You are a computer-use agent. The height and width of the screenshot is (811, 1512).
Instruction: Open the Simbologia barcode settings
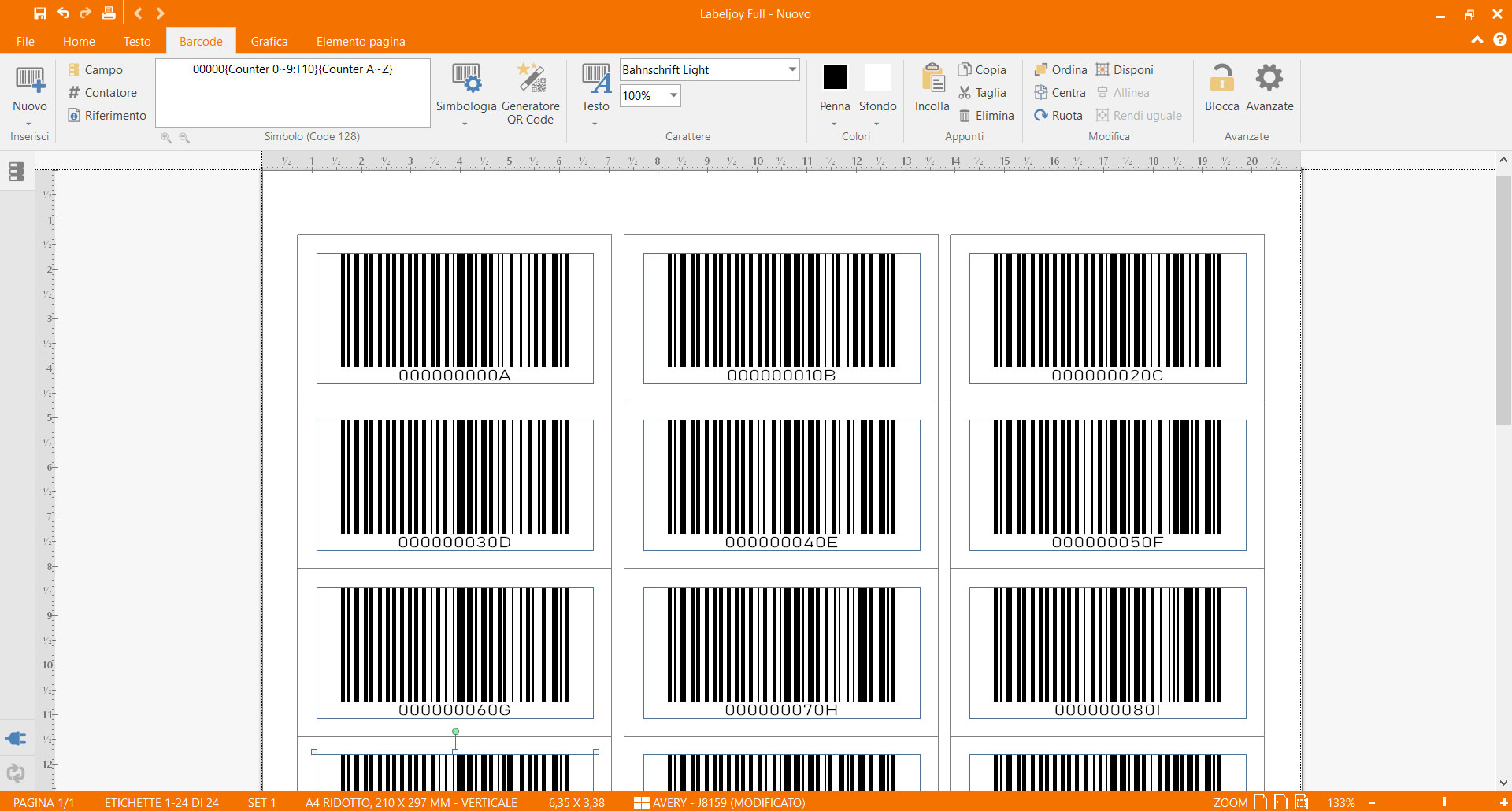tap(466, 88)
